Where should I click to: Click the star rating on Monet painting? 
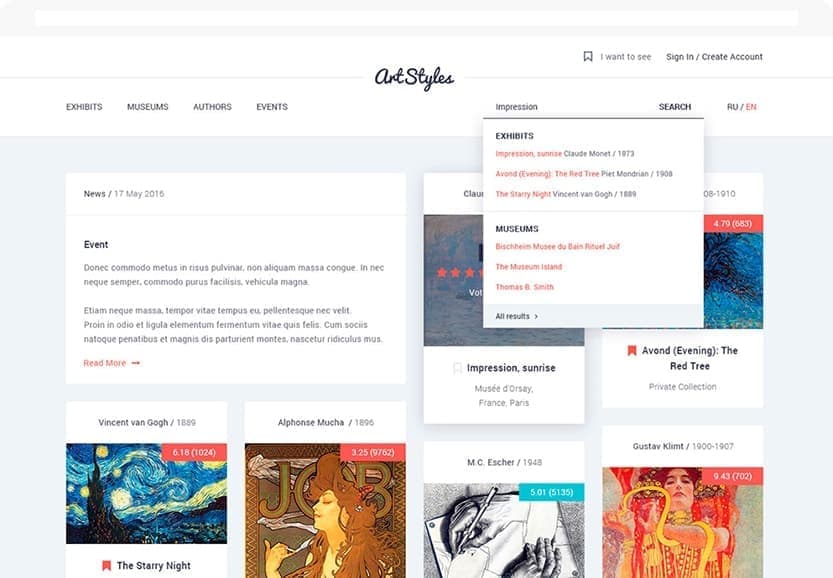pyautogui.click(x=460, y=273)
